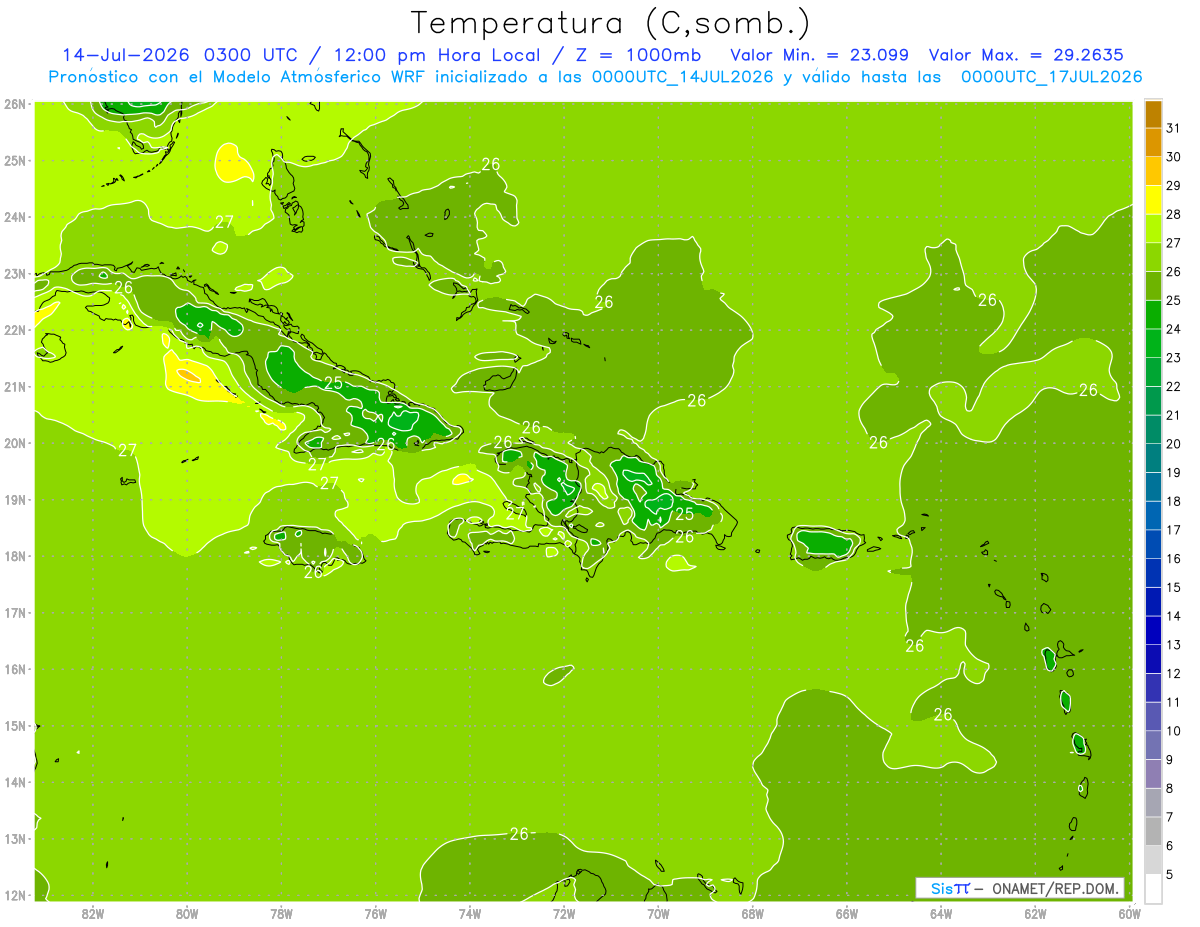Click legend value 29 on the color scale
Viewport: 1200px width, 927px height.
tap(1173, 186)
